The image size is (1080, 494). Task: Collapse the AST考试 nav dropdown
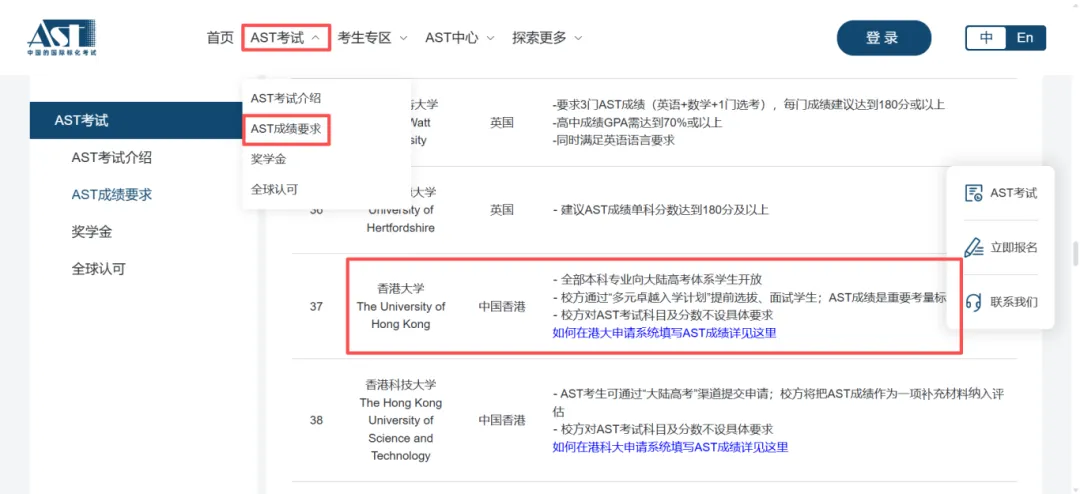(x=286, y=38)
